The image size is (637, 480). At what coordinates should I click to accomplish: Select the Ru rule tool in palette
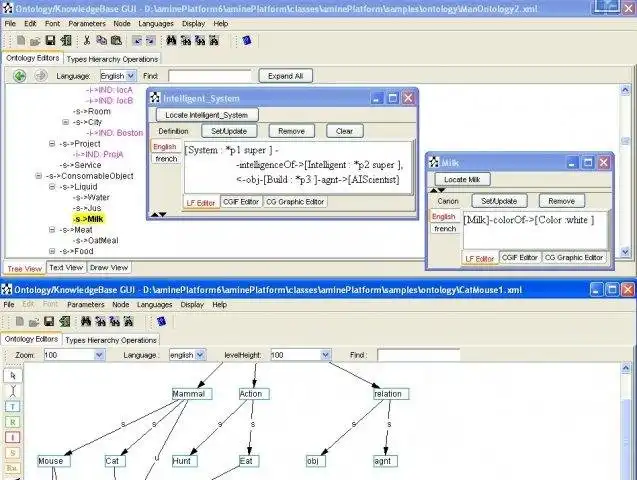tap(13, 468)
